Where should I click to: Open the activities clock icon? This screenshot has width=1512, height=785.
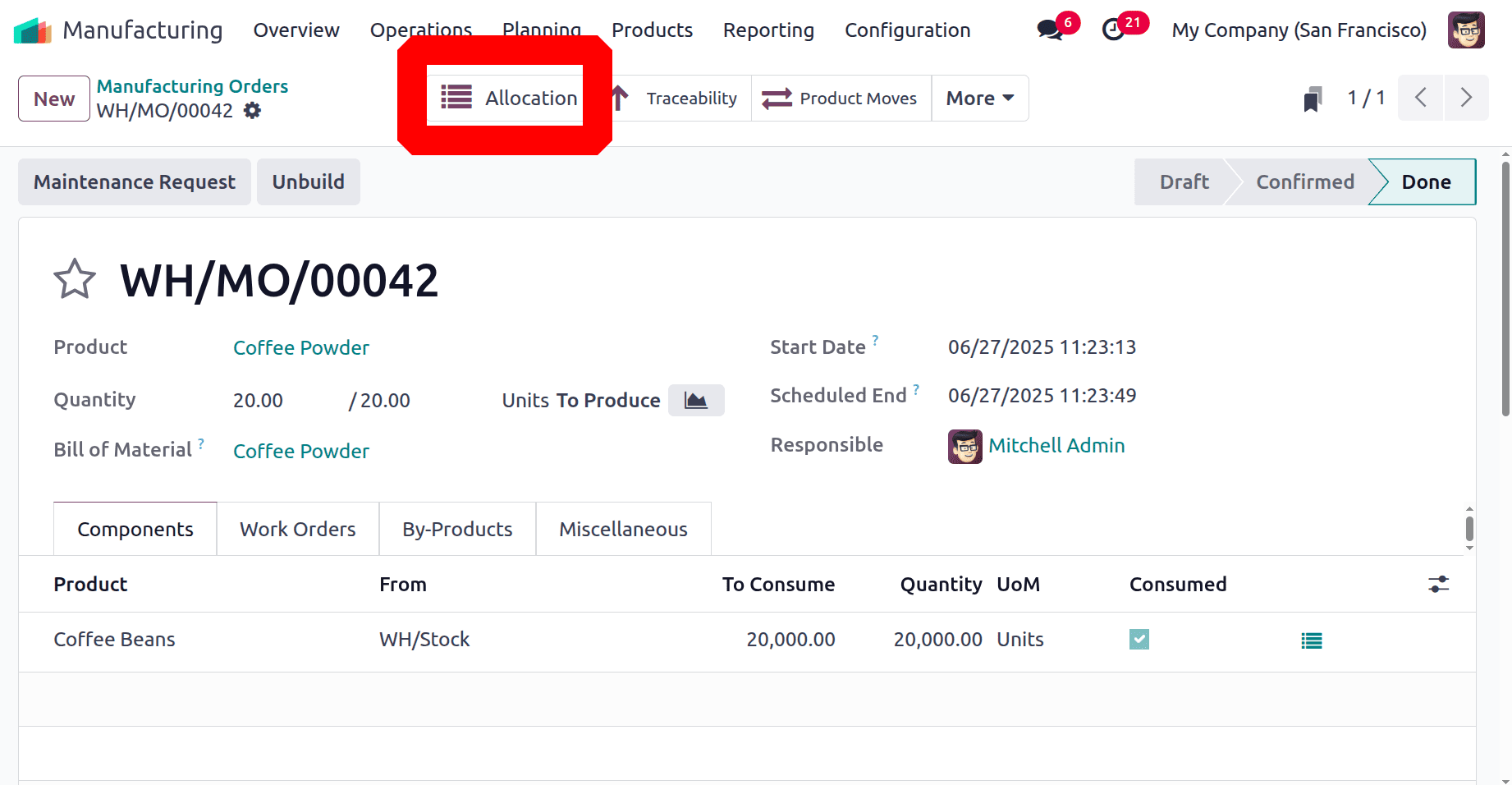1113,30
